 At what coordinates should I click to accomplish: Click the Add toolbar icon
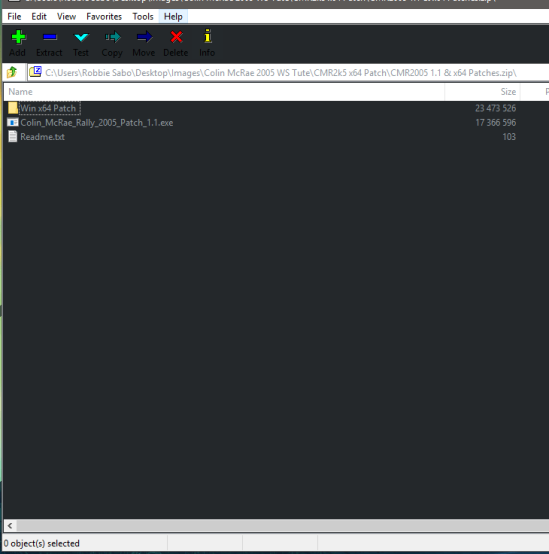(18, 37)
